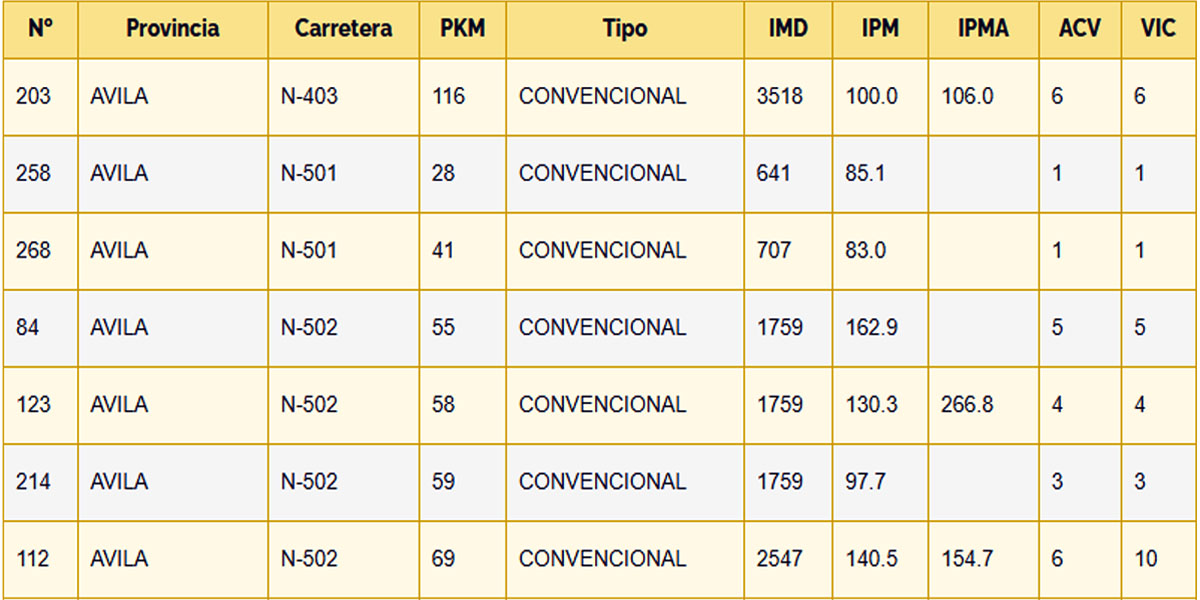Click the IPMA column header
The height and width of the screenshot is (600, 1200).
click(x=983, y=29)
